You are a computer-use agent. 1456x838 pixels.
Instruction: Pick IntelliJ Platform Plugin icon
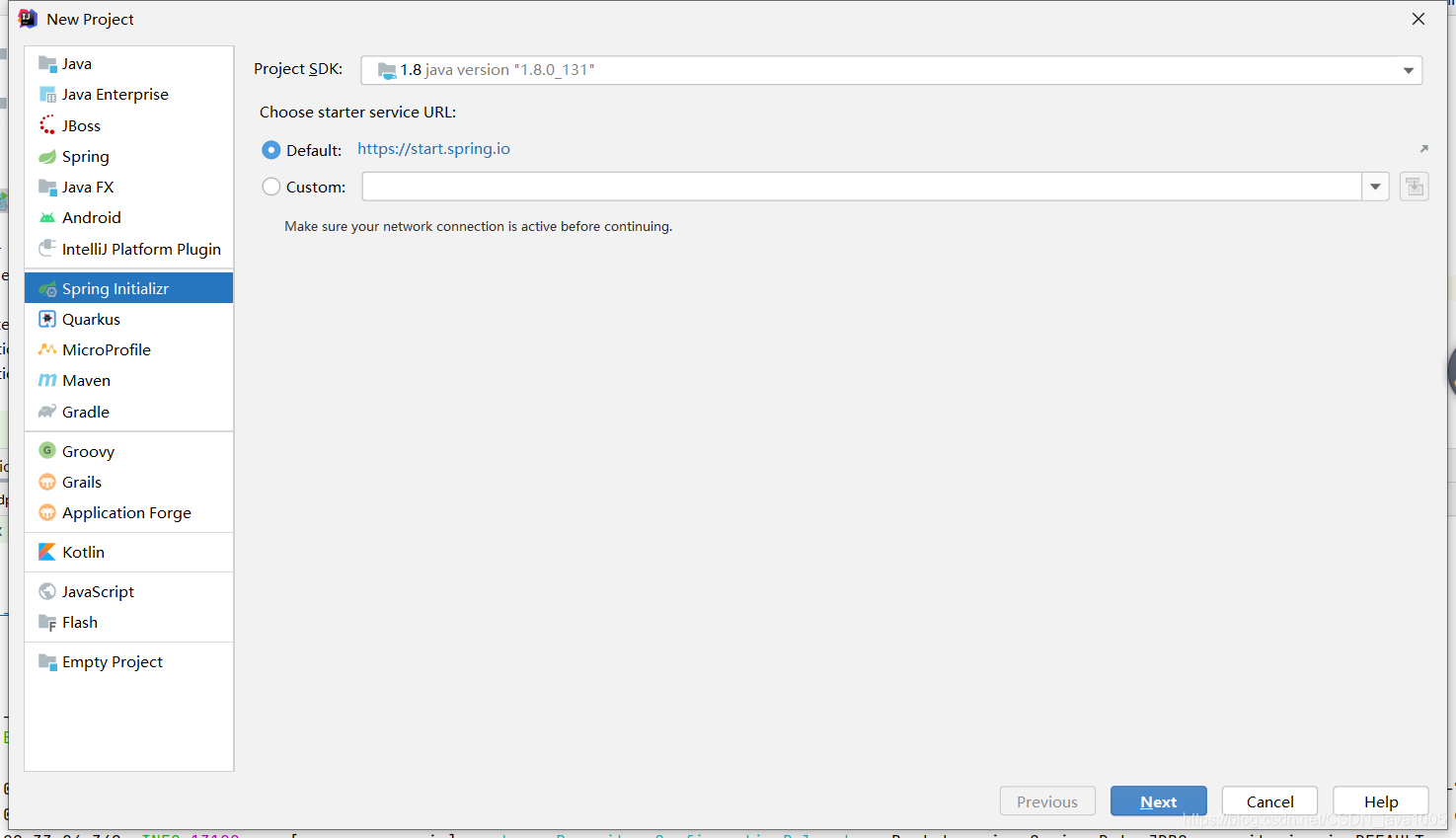pos(46,249)
